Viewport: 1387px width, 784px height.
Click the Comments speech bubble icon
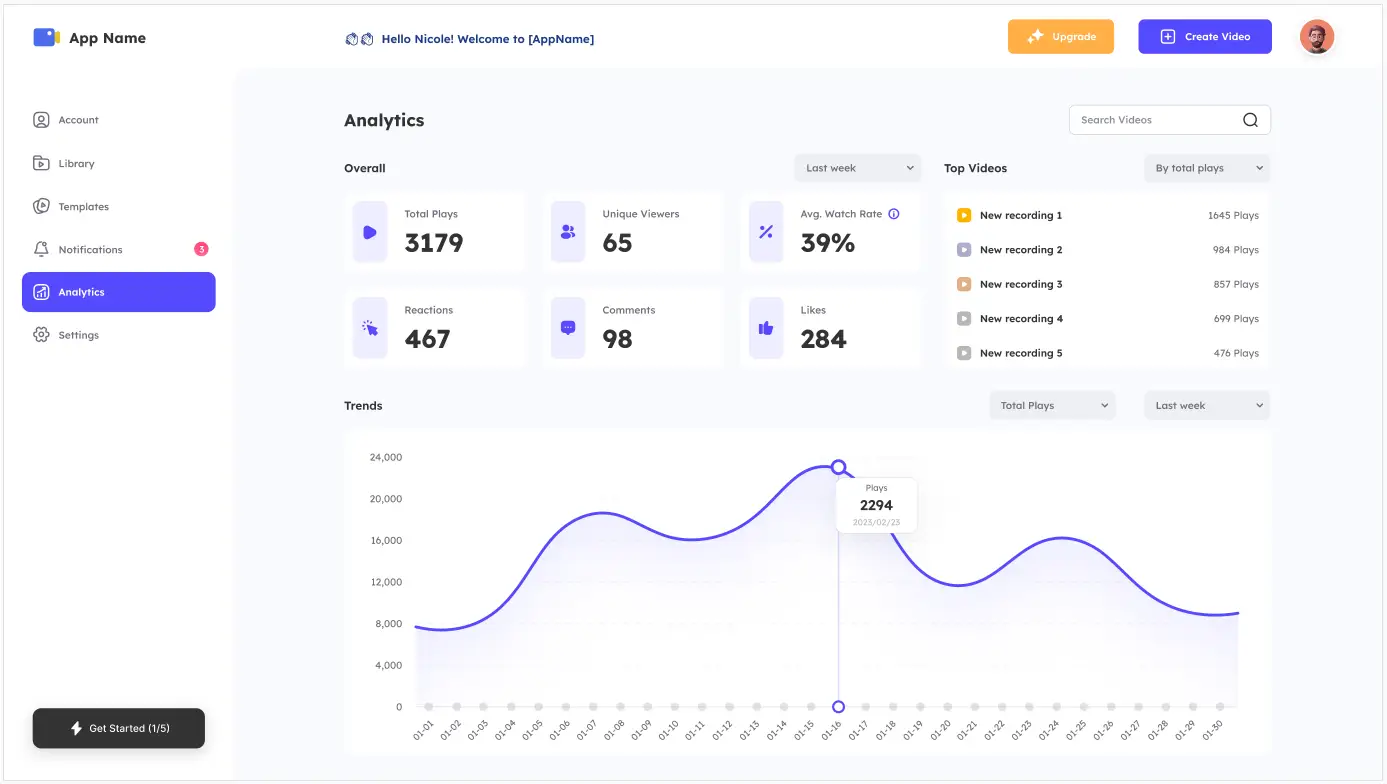pyautogui.click(x=568, y=328)
